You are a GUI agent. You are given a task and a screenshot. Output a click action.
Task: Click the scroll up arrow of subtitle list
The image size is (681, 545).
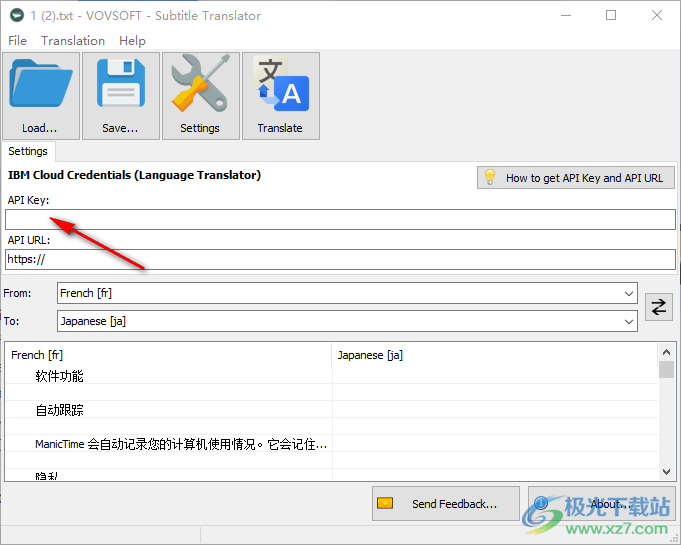666,352
